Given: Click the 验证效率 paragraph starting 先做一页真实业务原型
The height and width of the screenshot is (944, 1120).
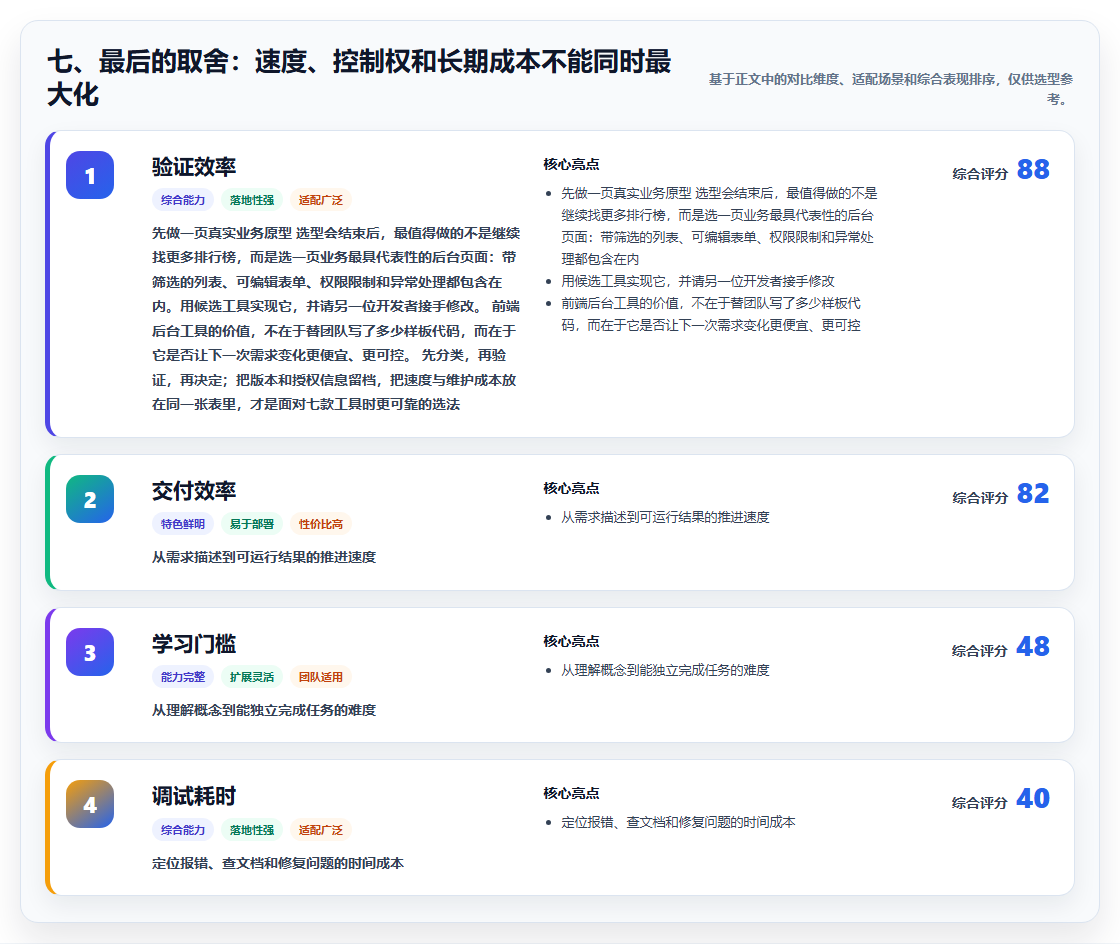Looking at the screenshot, I should [x=336, y=318].
